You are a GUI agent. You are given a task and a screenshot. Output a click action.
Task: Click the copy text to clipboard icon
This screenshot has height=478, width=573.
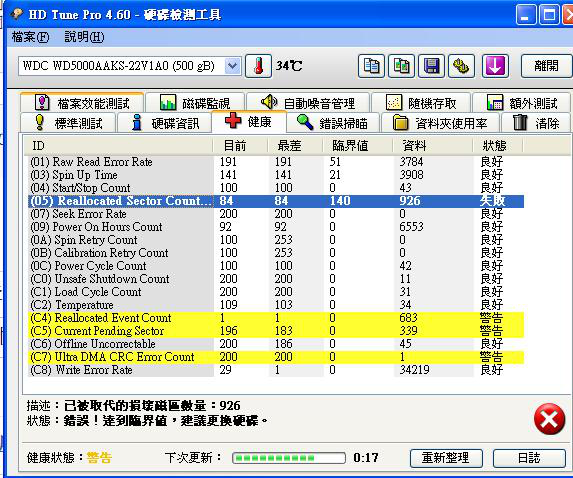point(371,66)
